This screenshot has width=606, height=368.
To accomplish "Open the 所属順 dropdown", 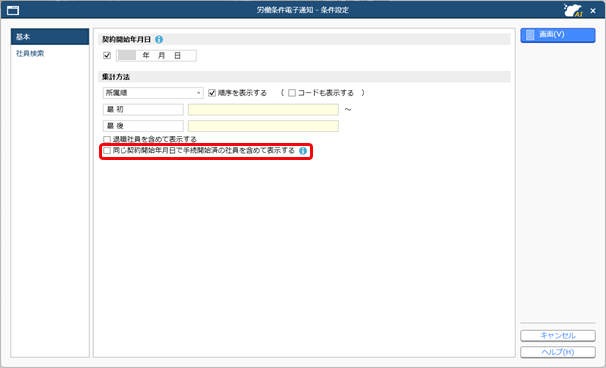I will (x=153, y=93).
